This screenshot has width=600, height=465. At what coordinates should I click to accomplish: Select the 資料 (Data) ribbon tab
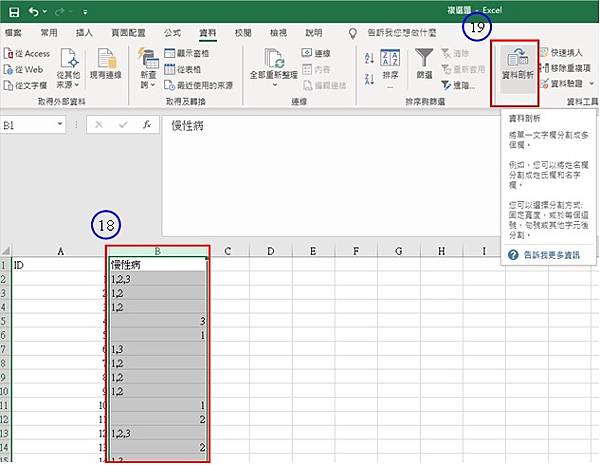[208, 33]
